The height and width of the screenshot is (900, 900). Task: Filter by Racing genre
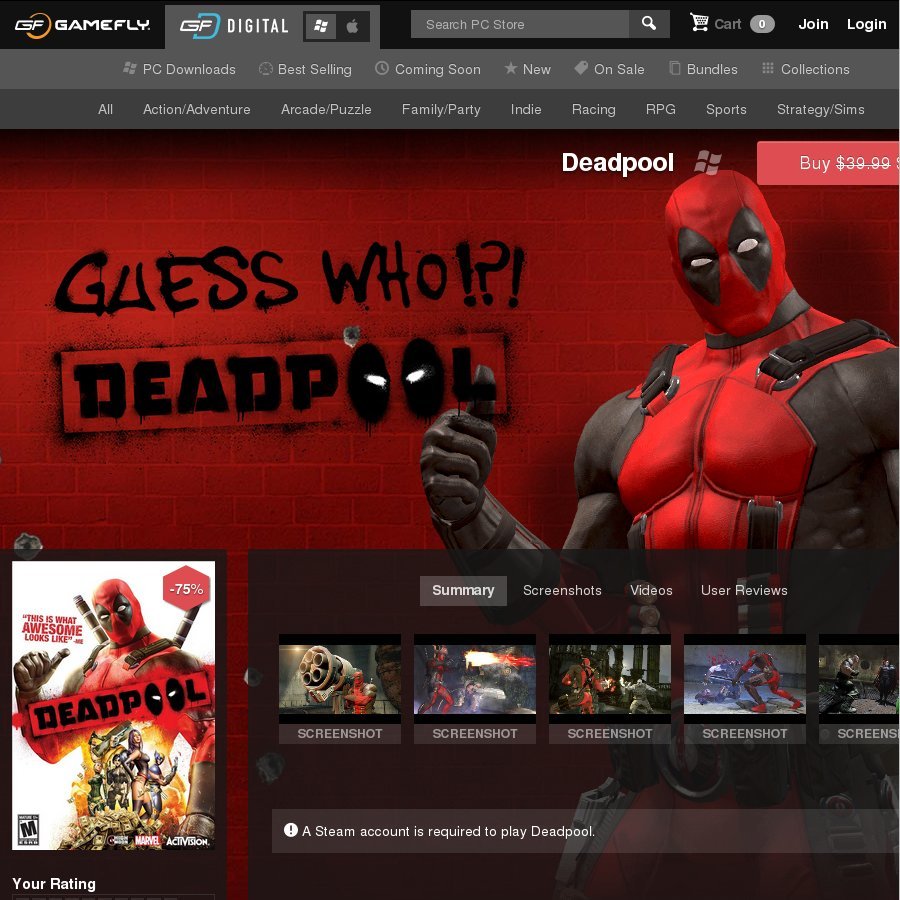[593, 109]
